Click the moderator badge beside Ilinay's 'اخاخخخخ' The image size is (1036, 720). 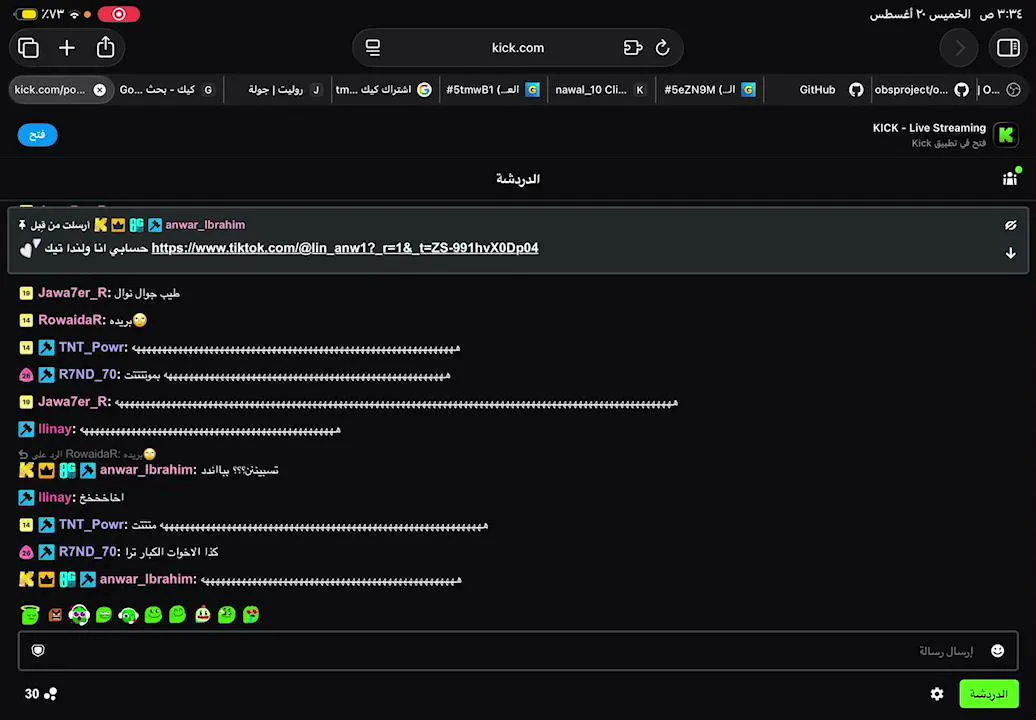coord(26,497)
